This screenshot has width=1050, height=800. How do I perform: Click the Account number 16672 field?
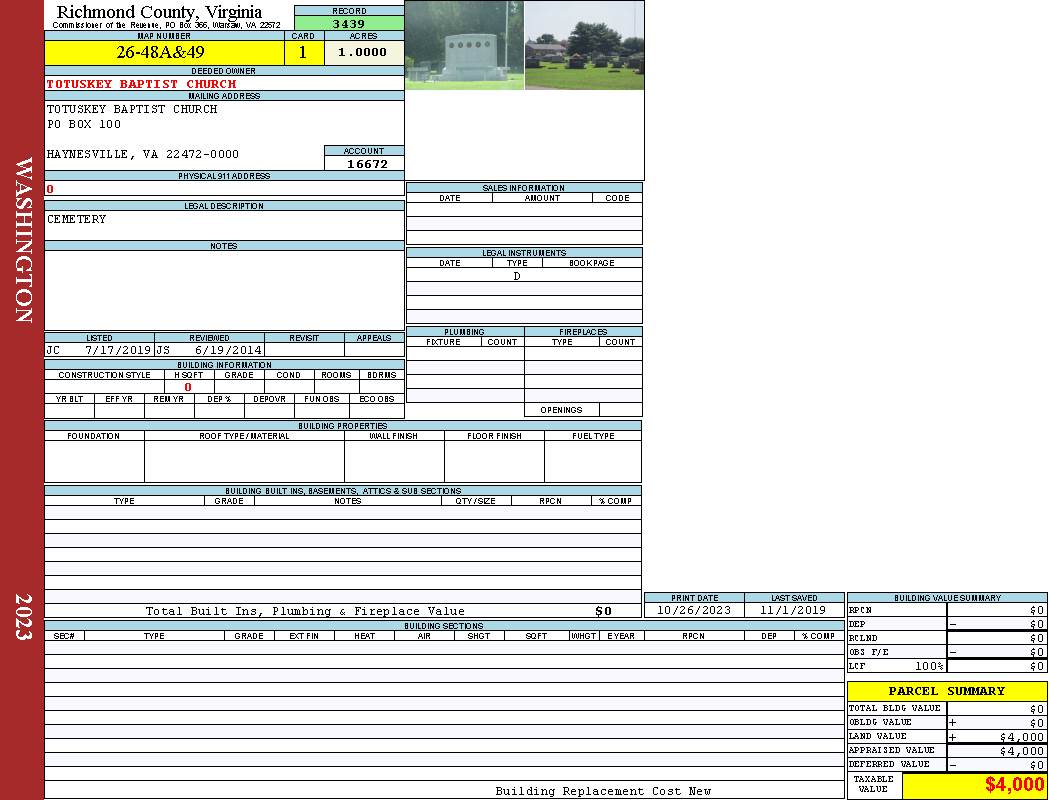366,164
